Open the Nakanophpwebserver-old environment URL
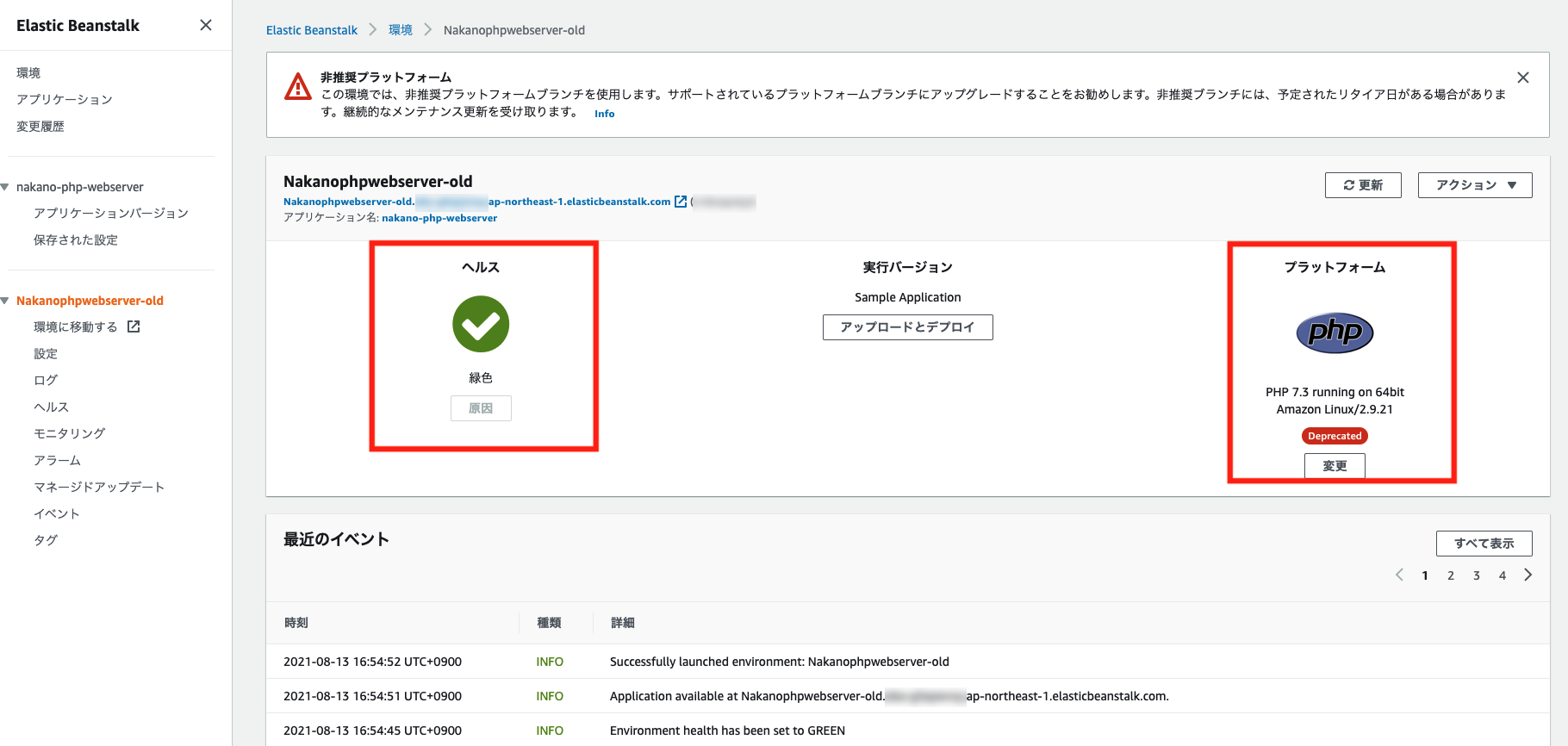Viewport: 1568px width, 746px height. tap(476, 202)
